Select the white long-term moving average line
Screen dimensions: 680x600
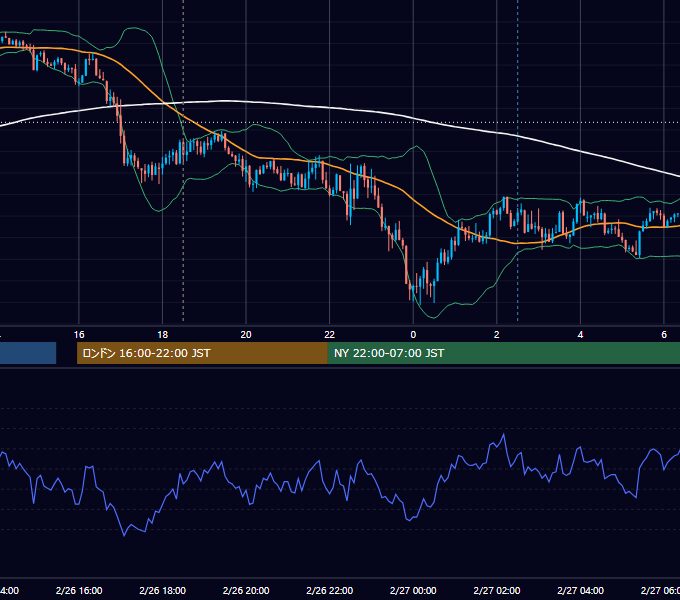click(330, 107)
